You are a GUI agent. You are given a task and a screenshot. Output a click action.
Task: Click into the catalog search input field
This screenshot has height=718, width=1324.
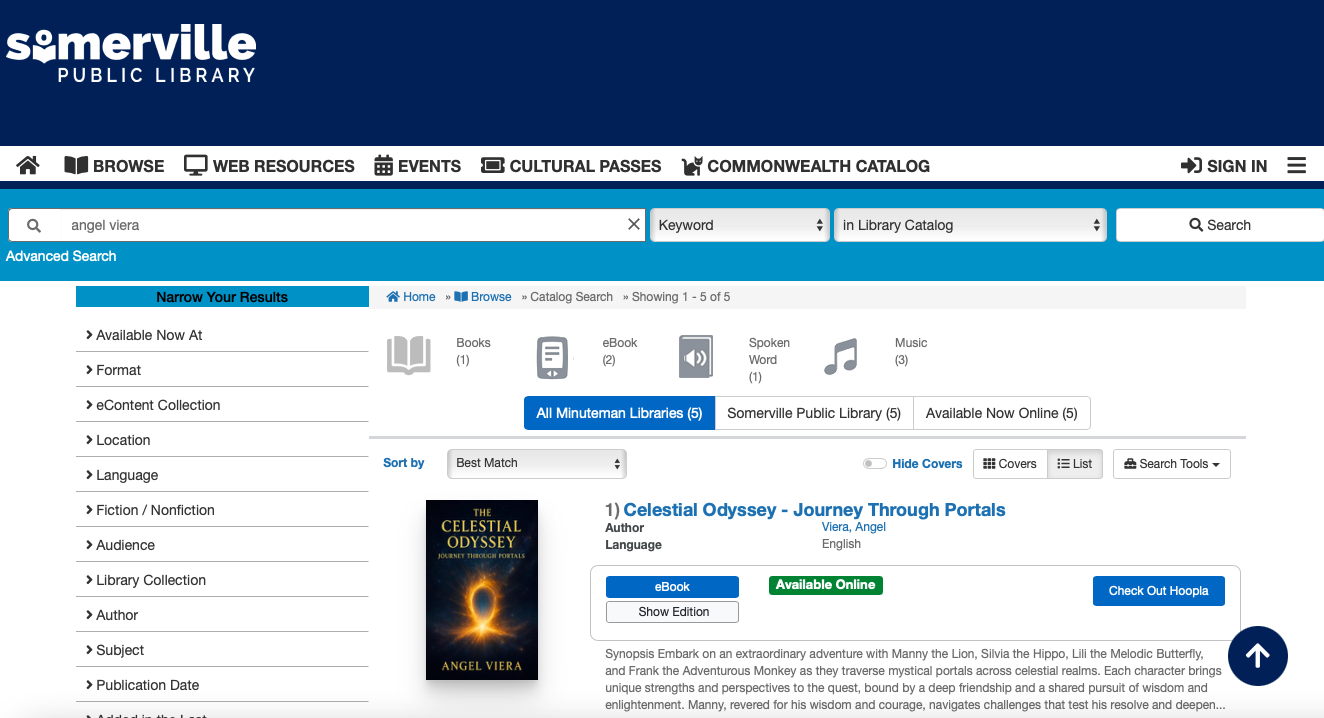[x=340, y=225]
